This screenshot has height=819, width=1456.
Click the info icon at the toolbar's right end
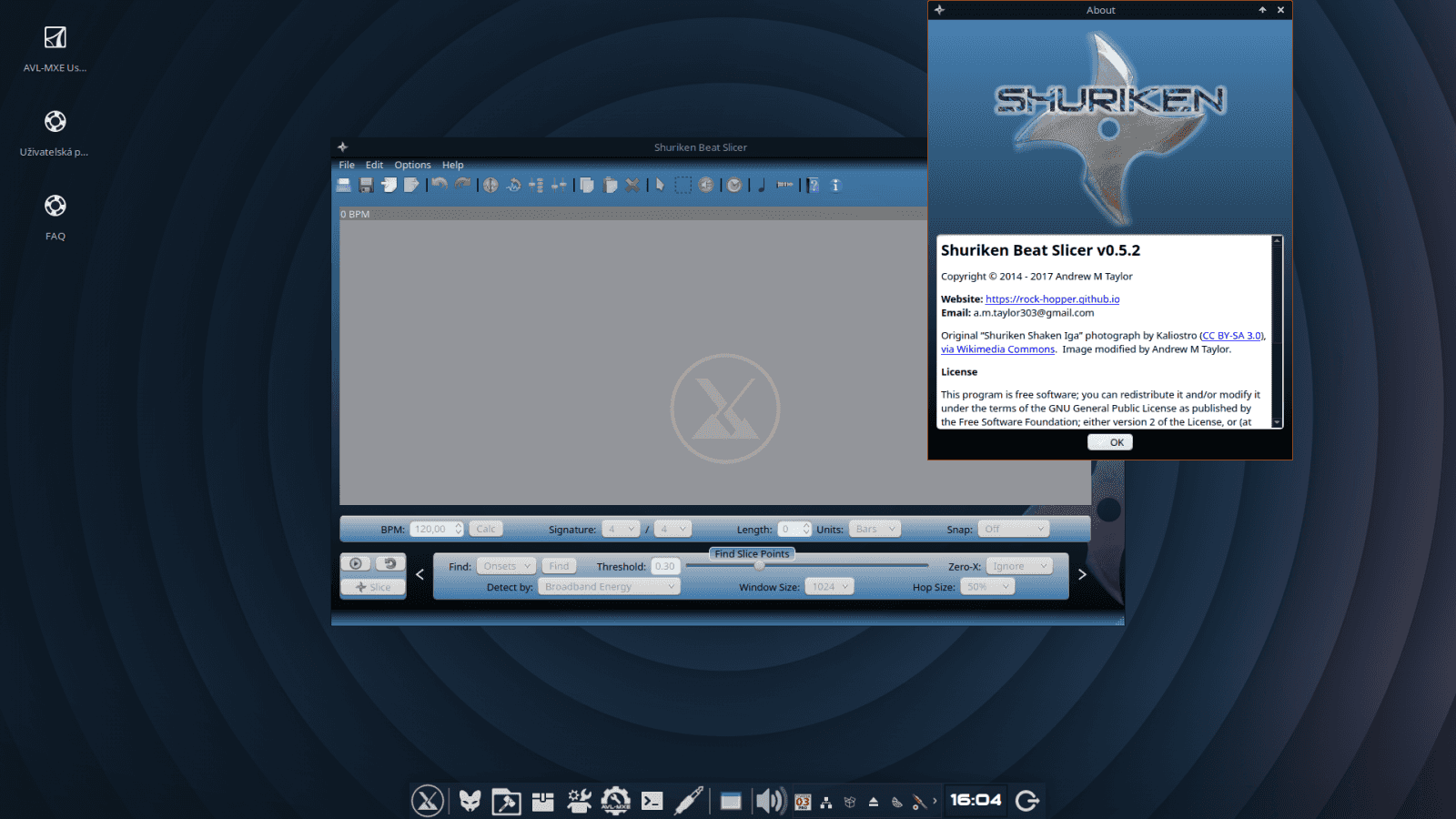pos(836,186)
